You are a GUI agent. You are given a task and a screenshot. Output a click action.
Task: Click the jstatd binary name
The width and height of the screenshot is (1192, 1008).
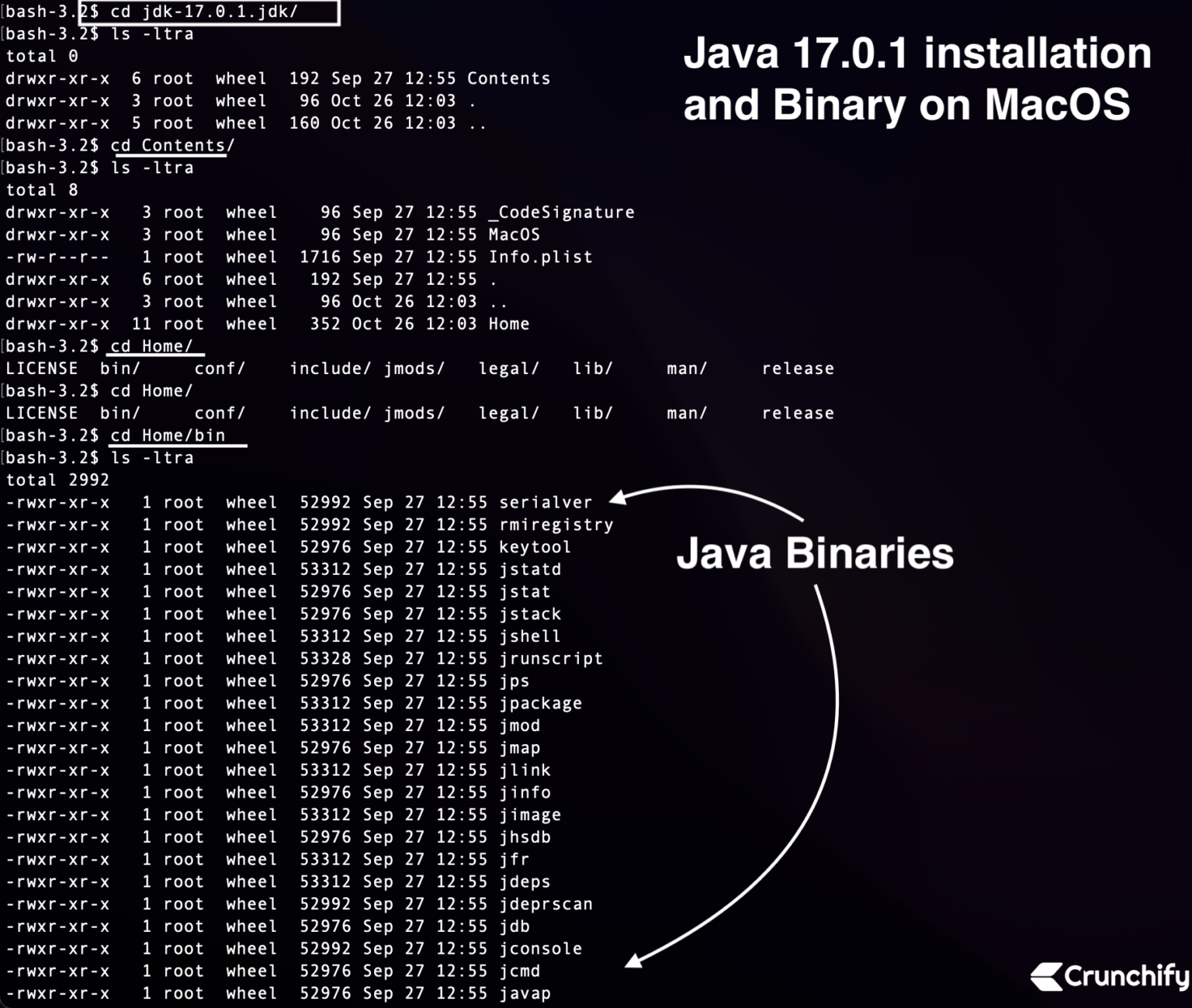tap(530, 570)
